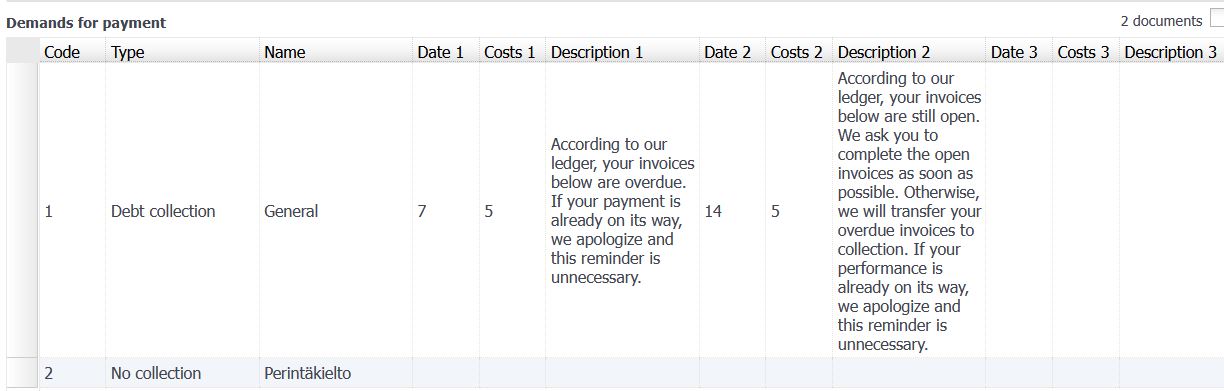Click the Description 2 column header

pyautogui.click(x=908, y=52)
